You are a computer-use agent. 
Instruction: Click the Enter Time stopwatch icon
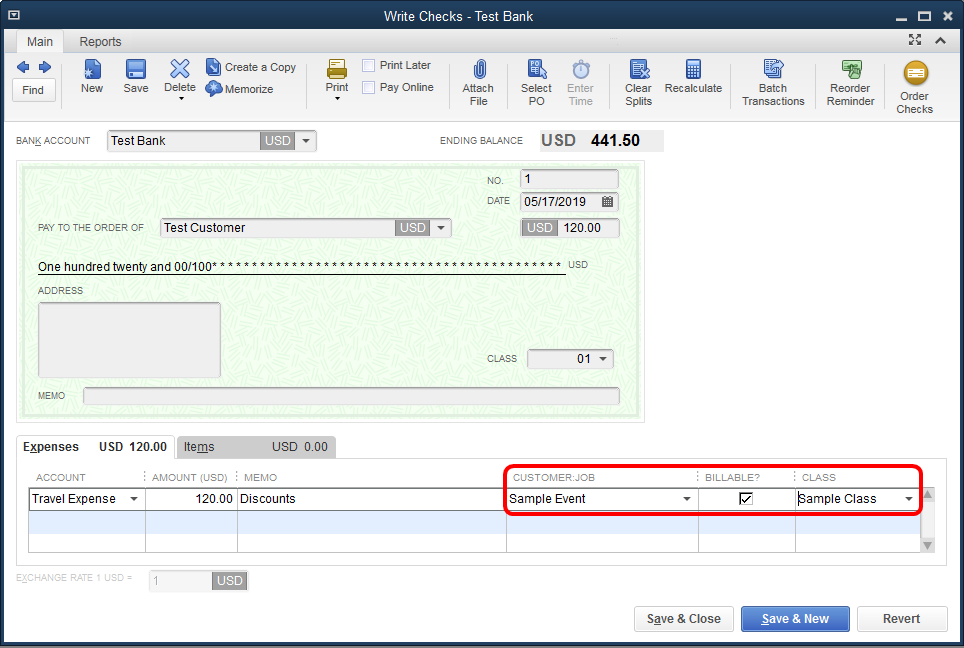coord(580,83)
